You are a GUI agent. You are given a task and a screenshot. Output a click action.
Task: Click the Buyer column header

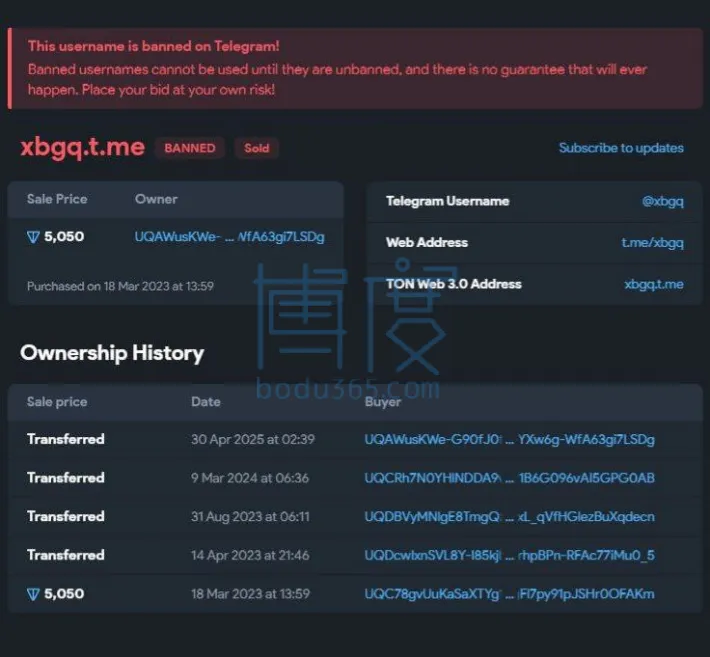pyautogui.click(x=383, y=402)
